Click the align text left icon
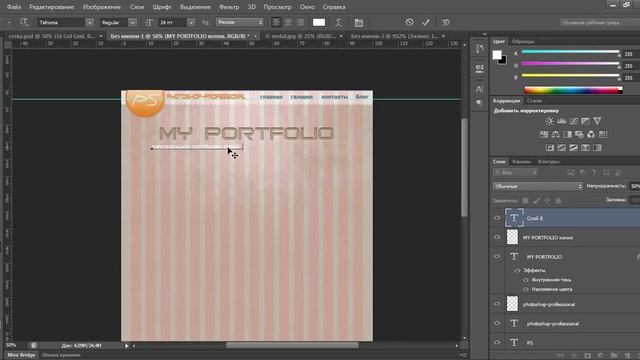 276,22
